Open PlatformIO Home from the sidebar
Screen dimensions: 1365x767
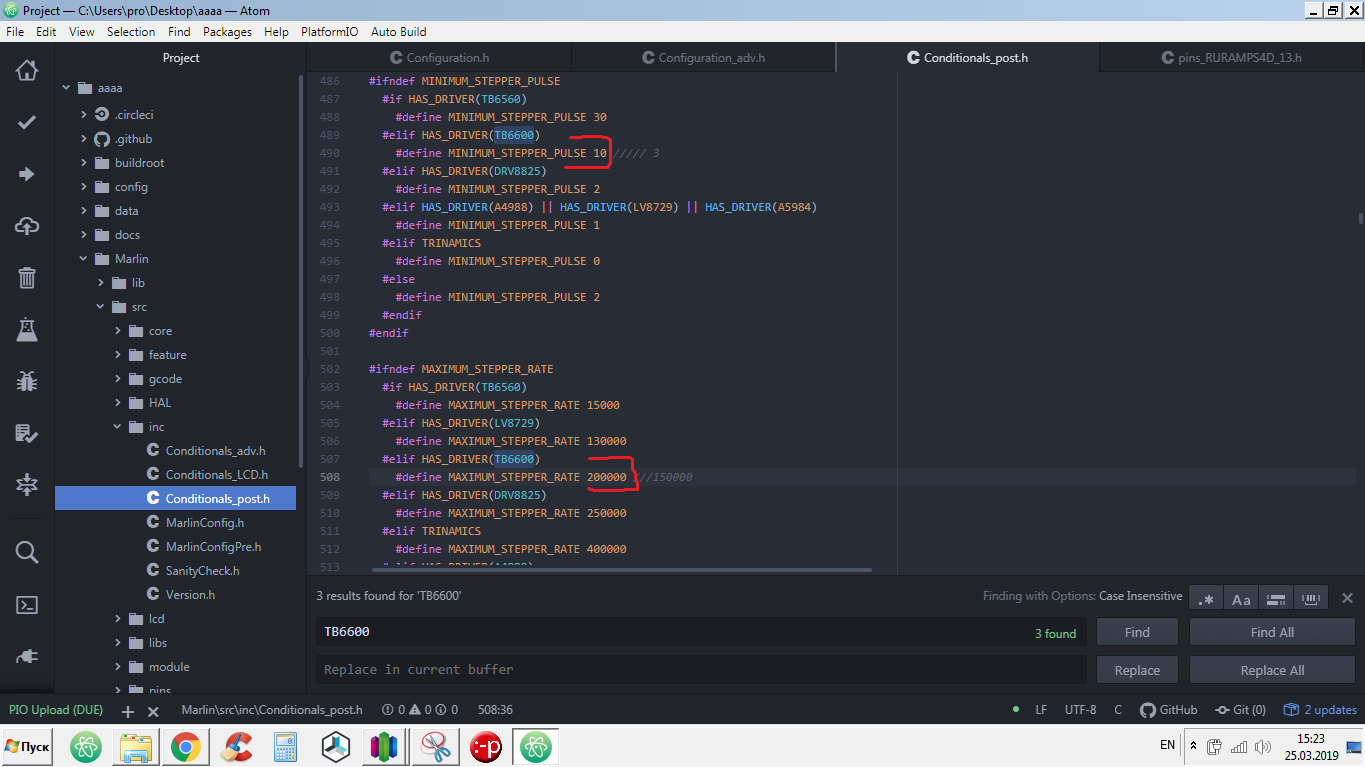[x=27, y=70]
